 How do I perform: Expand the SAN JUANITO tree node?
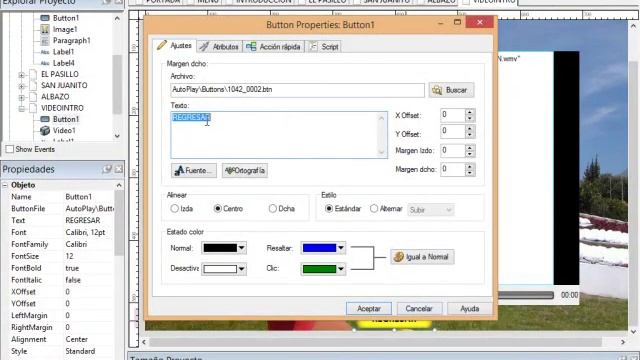[x=22, y=86]
